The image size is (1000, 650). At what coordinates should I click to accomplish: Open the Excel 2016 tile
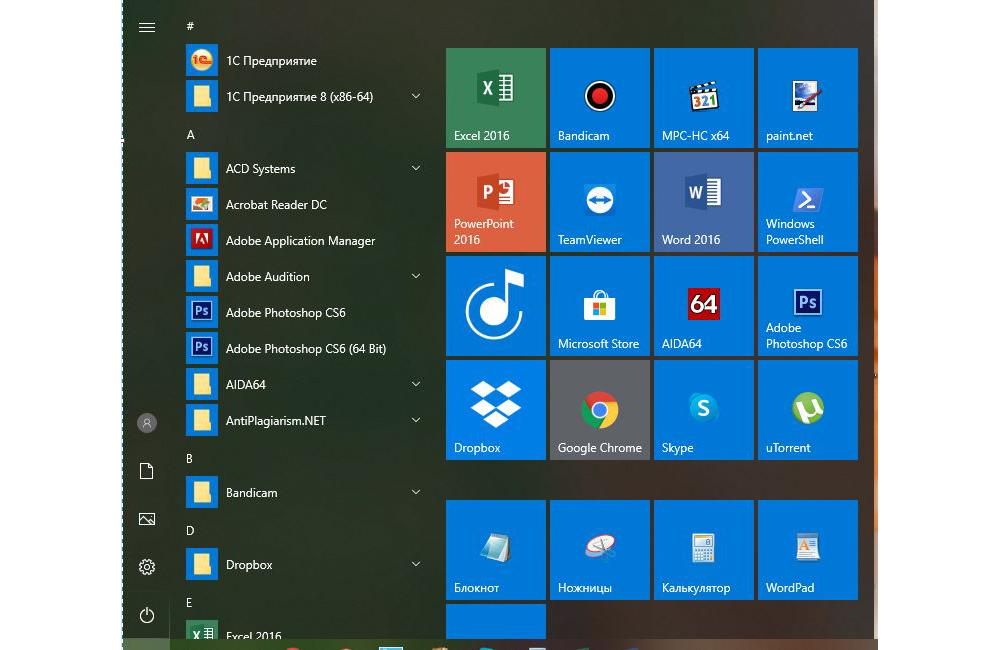coord(496,98)
